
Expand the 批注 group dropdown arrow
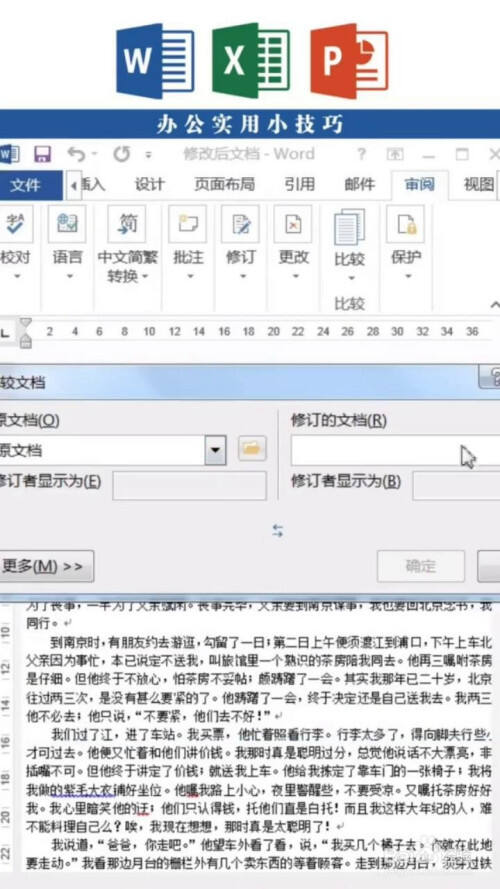point(190,277)
